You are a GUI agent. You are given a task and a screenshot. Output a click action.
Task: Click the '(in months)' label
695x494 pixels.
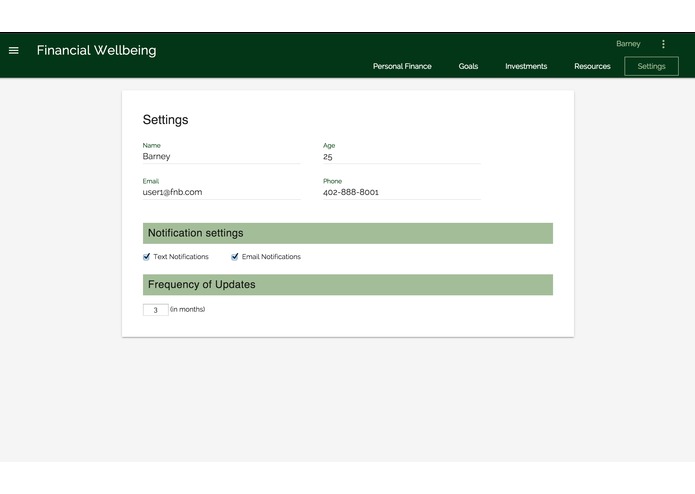(187, 309)
